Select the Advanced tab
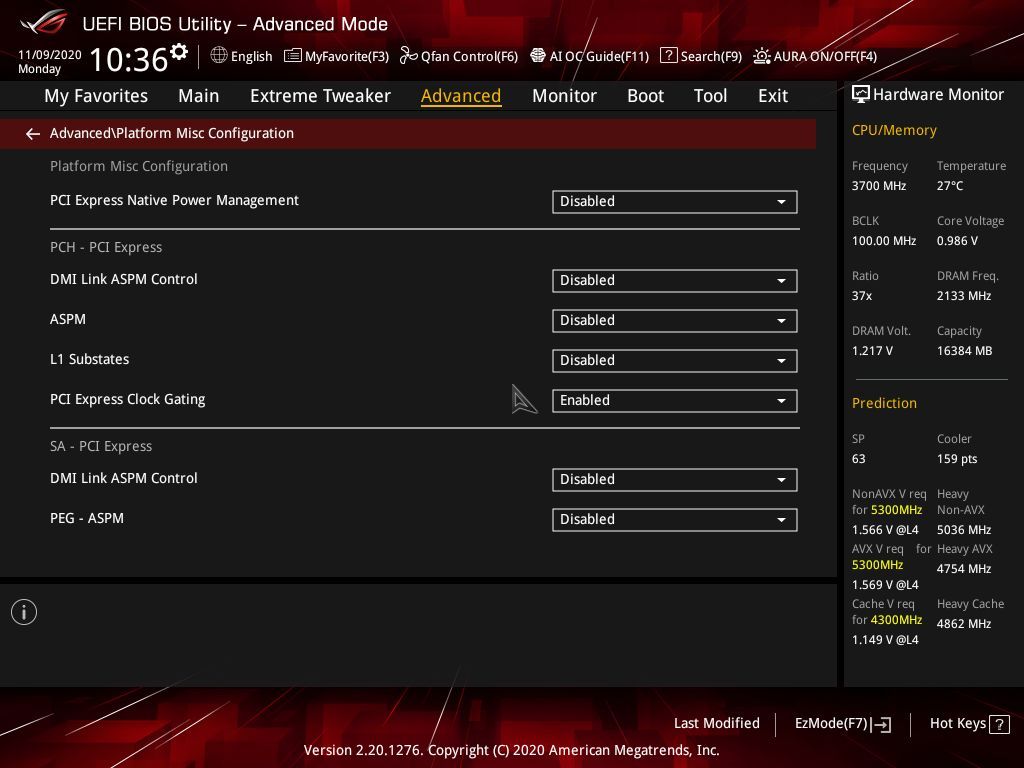The height and width of the screenshot is (768, 1024). click(461, 96)
